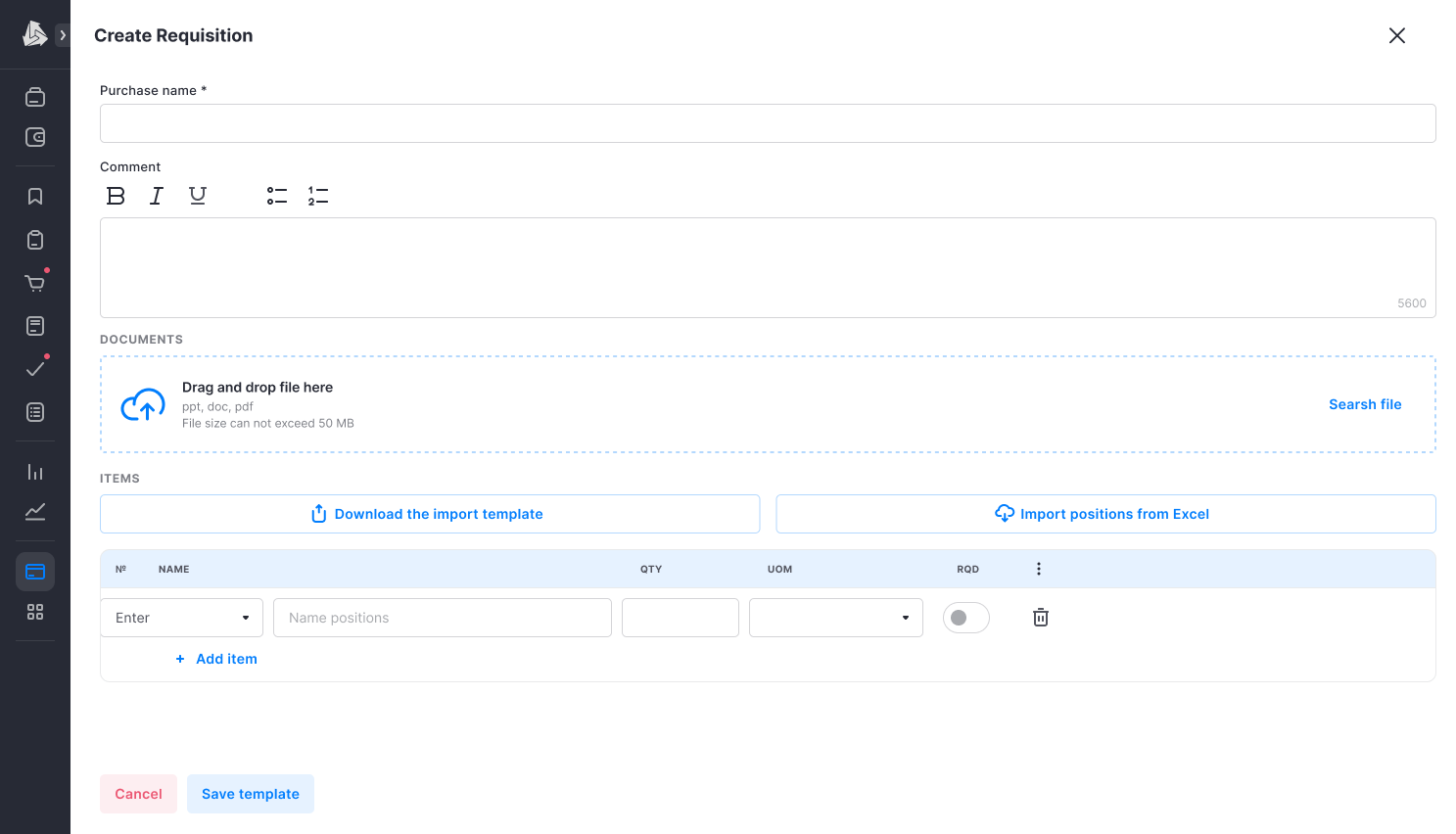Screen dimensions: 1456x834
Task: Click the Searsh file link
Action: coord(1365,404)
